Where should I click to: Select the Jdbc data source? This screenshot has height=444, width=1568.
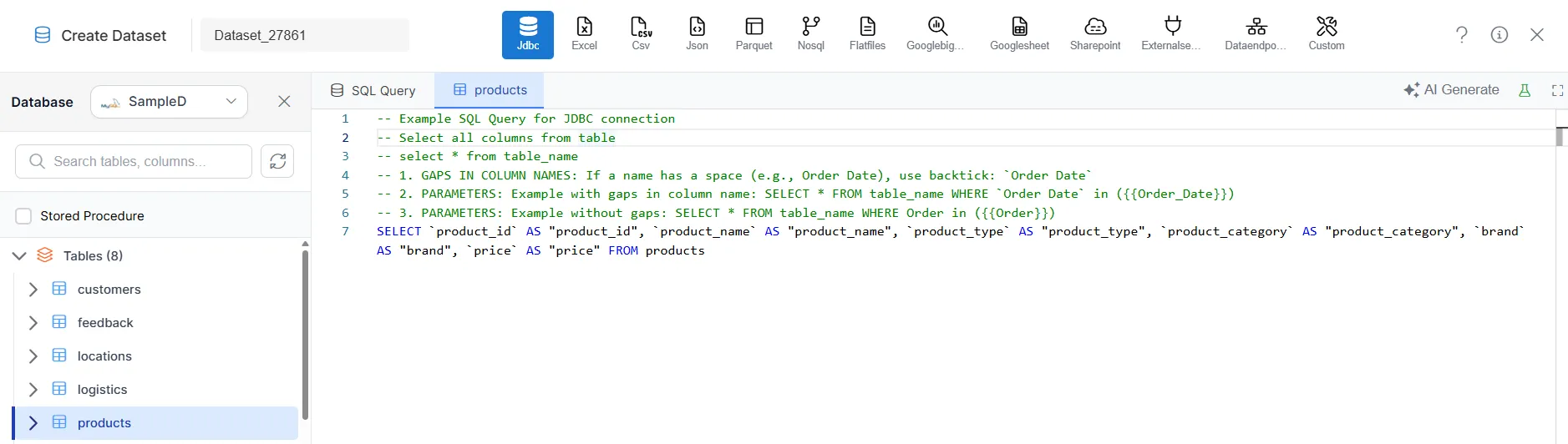[x=527, y=35]
